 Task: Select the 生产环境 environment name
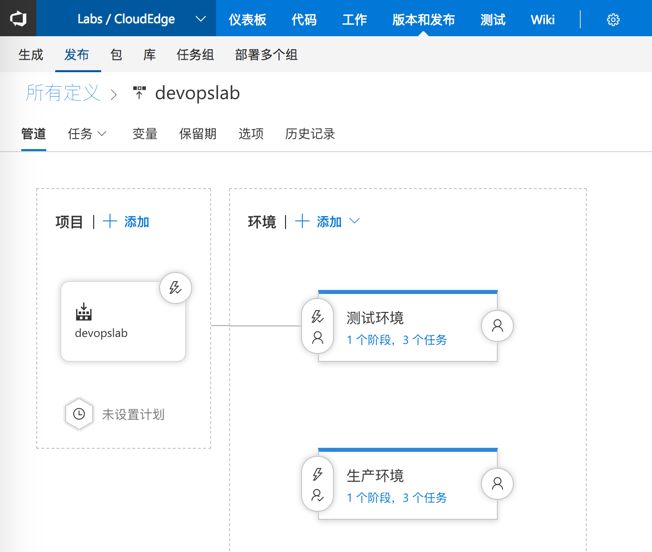pyautogui.click(x=375, y=475)
